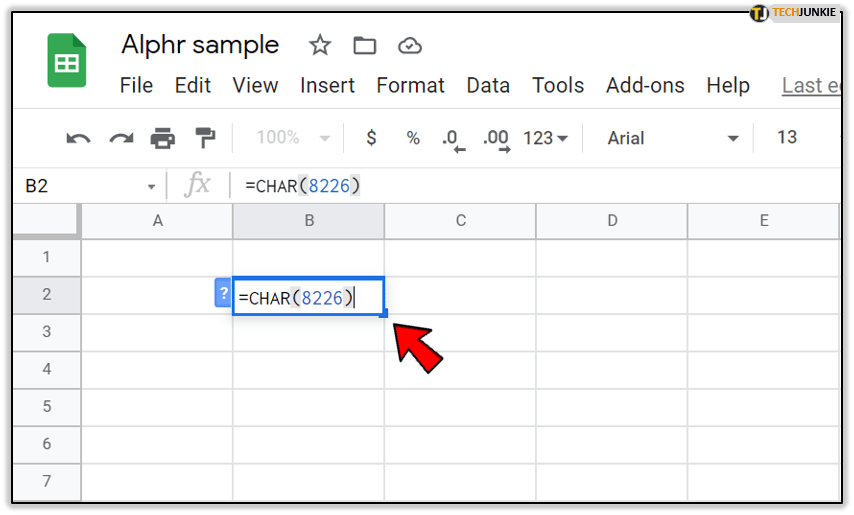Open the Data menu
Screen dimensions: 854x515
coord(488,86)
